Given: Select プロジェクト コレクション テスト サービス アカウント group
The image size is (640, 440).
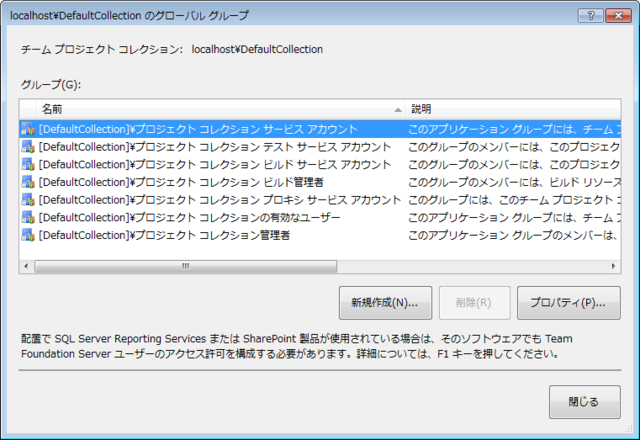Looking at the screenshot, I should 215,147.
